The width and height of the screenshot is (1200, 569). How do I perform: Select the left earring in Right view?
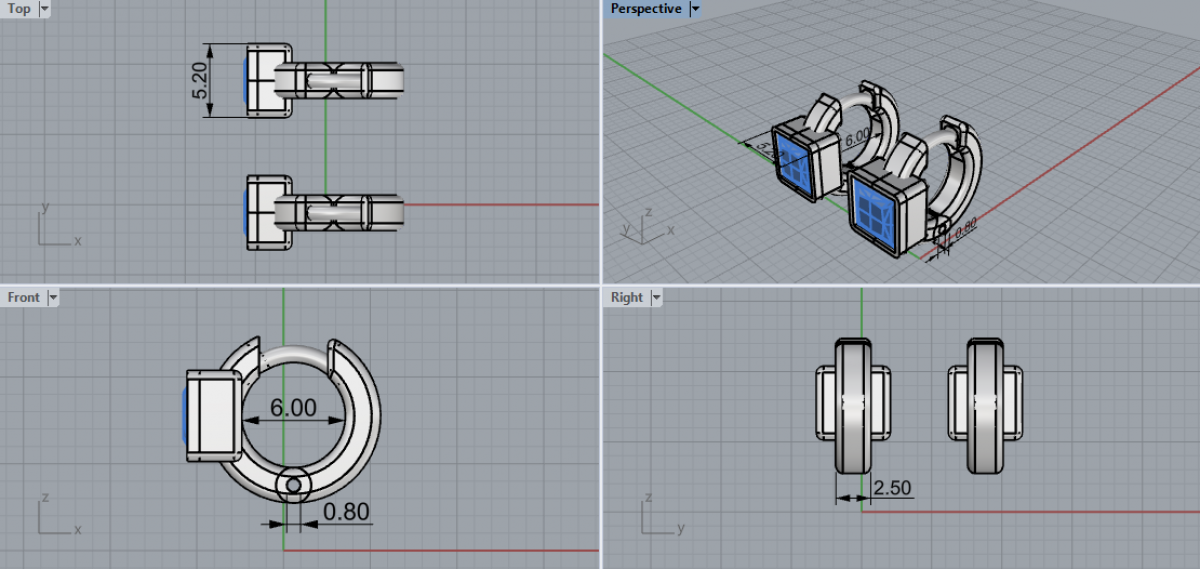853,405
